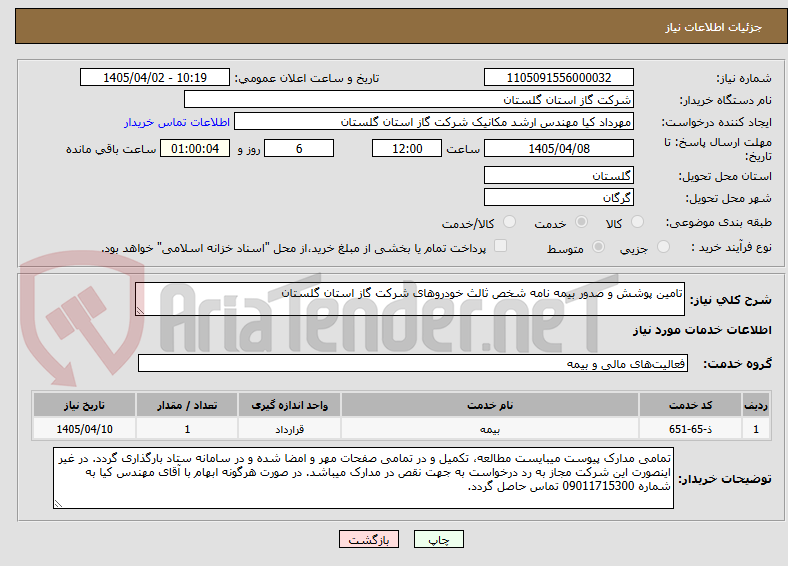Click the کد خدمت column header
This screenshot has height=566, width=788.
(x=691, y=405)
